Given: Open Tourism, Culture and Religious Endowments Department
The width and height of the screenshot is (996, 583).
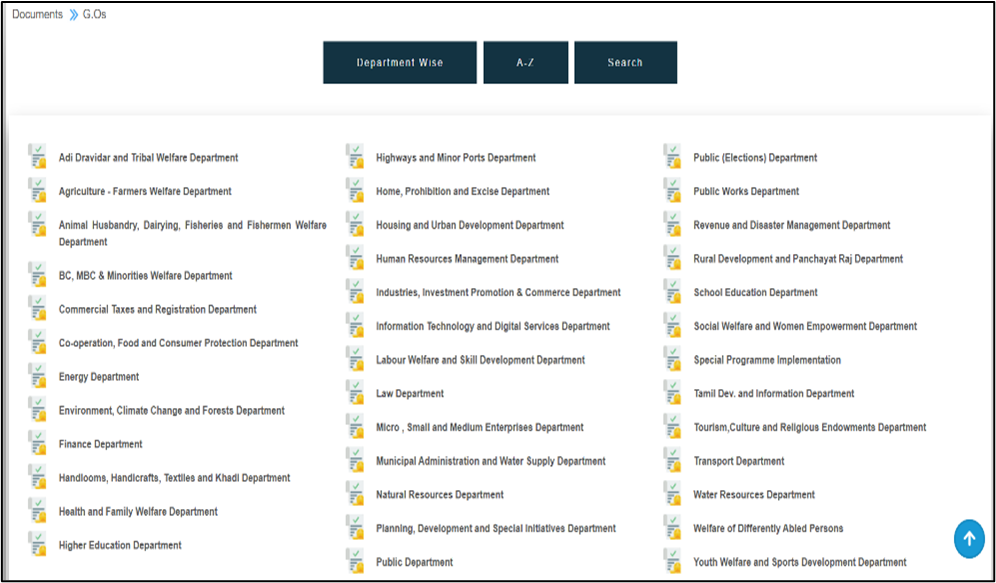Looking at the screenshot, I should (x=810, y=427).
